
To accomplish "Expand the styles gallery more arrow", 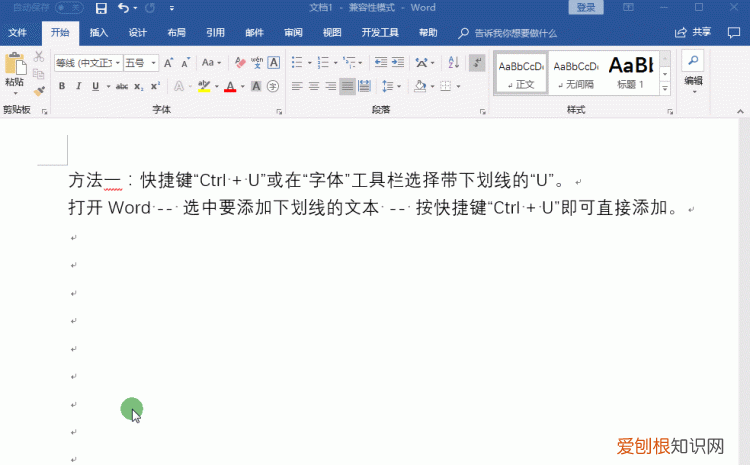I will (665, 89).
